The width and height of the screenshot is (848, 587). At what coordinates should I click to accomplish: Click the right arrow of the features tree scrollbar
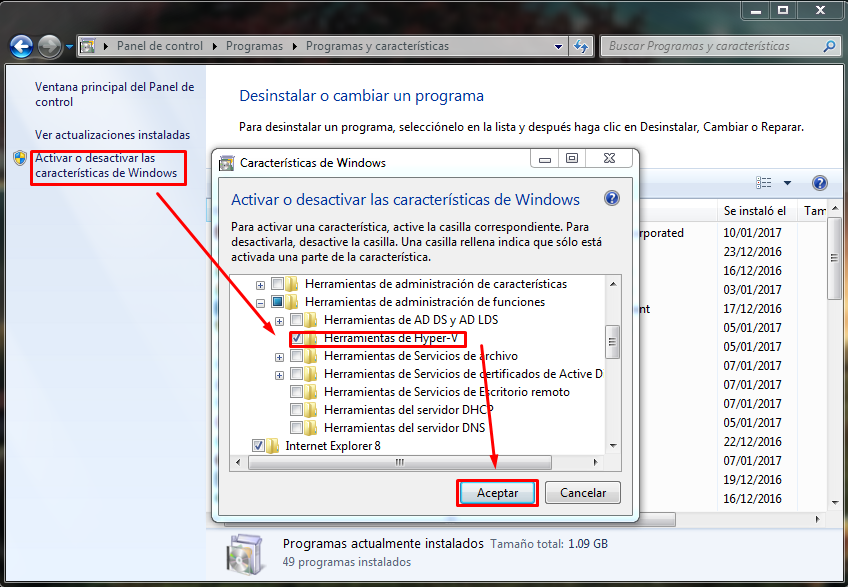595,463
